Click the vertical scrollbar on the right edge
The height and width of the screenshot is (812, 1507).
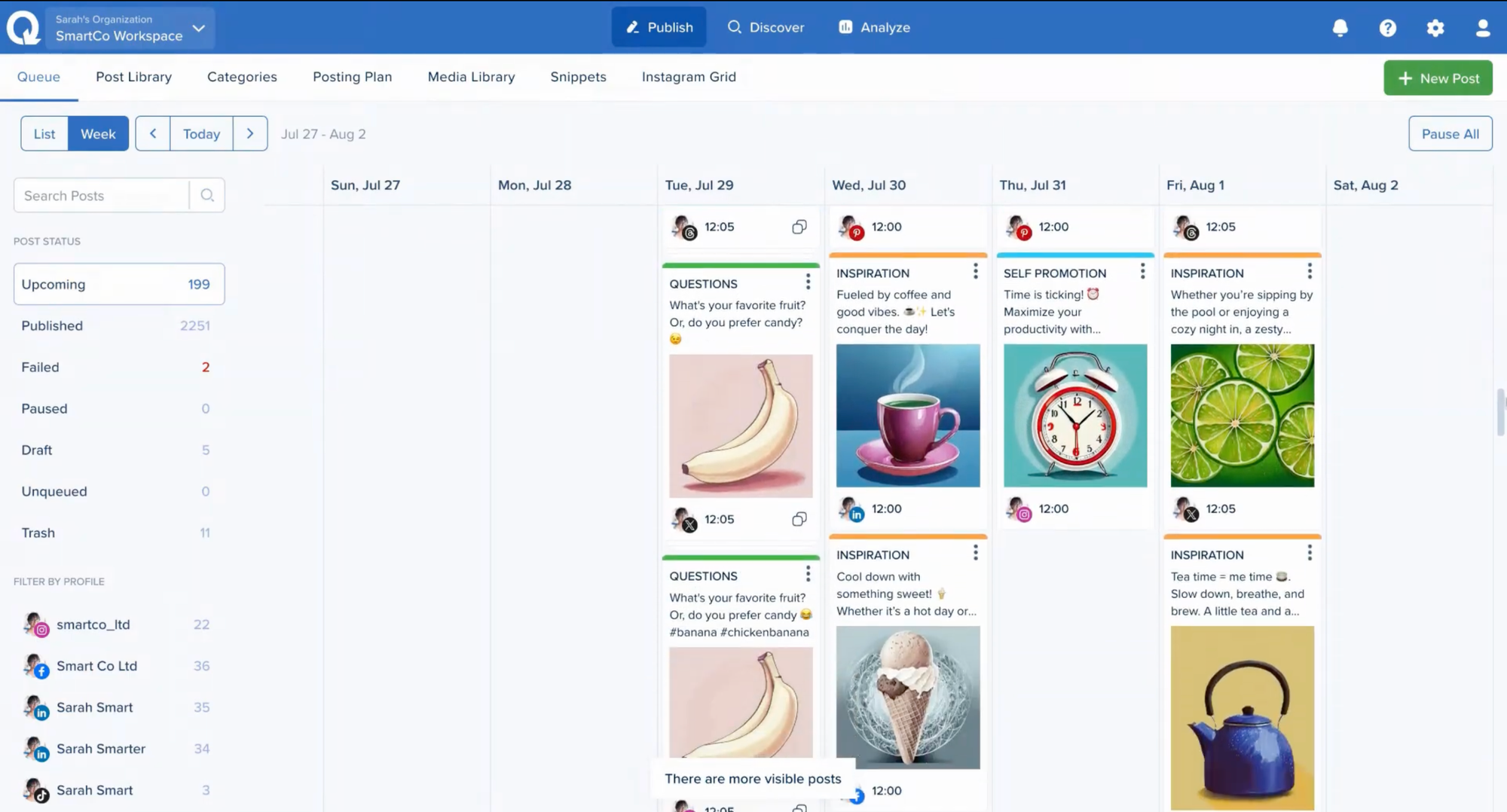(1500, 412)
